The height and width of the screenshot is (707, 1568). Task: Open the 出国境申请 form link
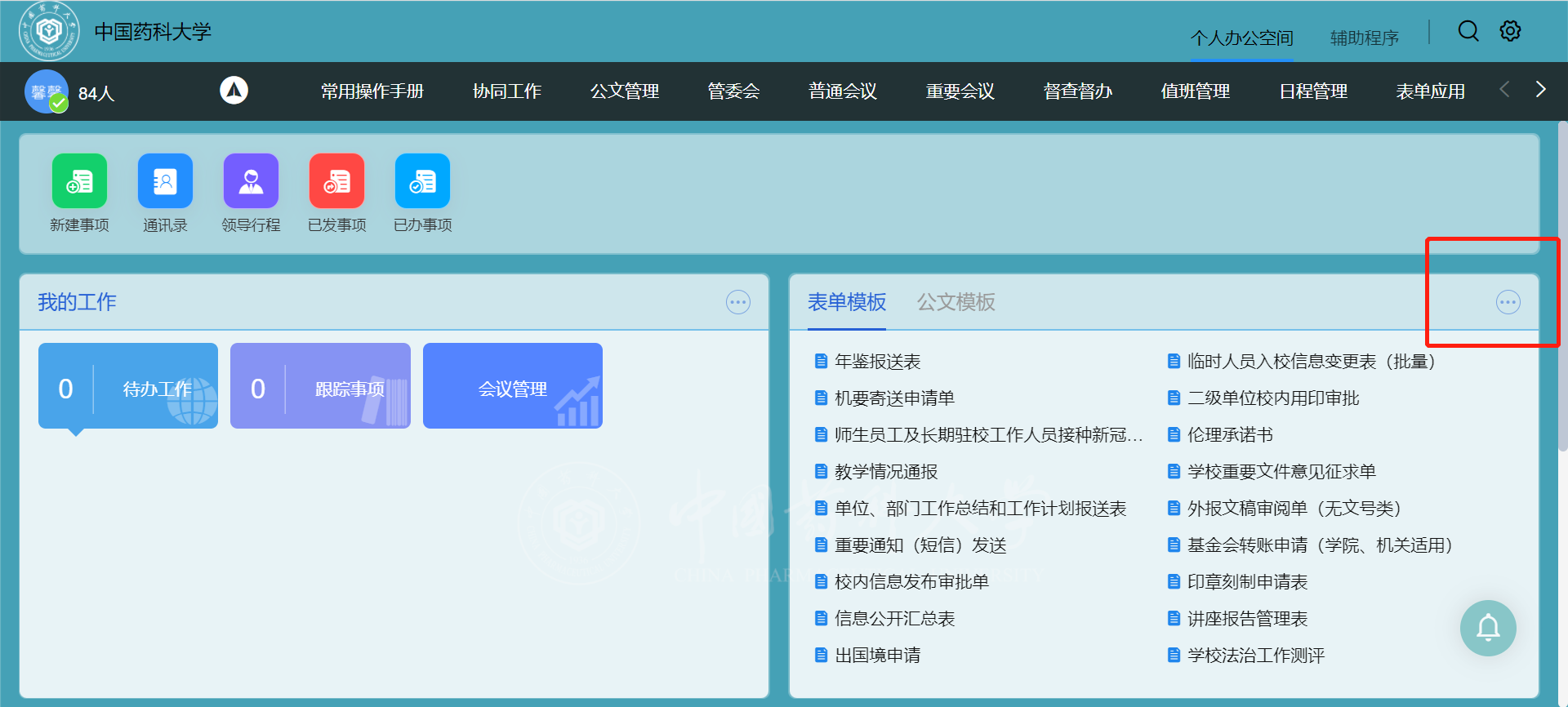877,656
